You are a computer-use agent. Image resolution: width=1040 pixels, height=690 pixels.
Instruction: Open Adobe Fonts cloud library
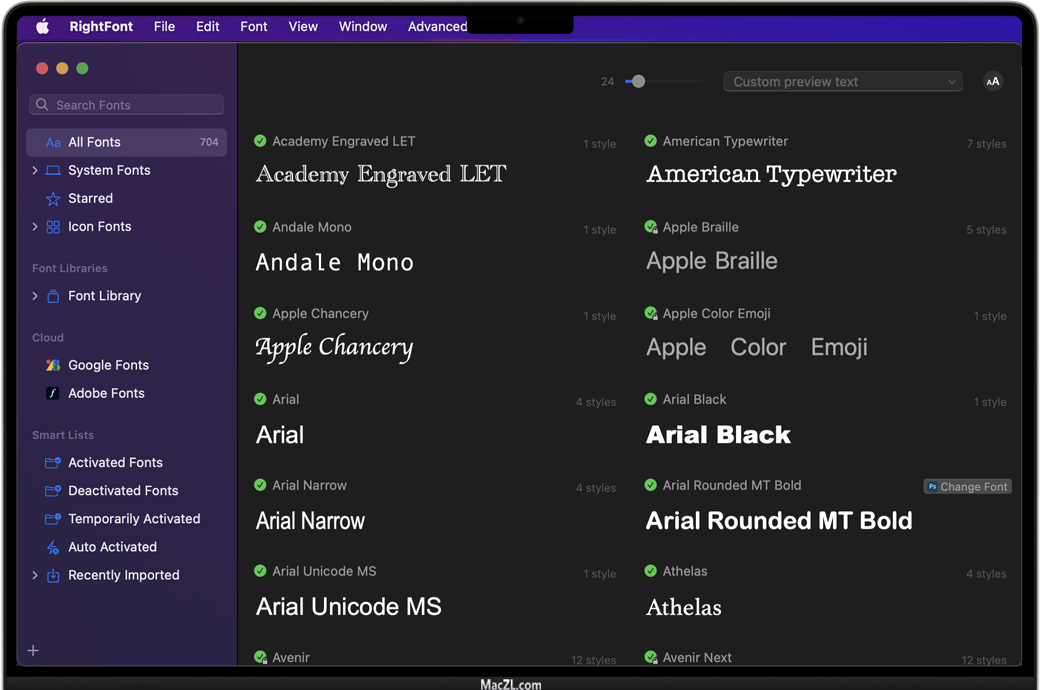tap(106, 393)
